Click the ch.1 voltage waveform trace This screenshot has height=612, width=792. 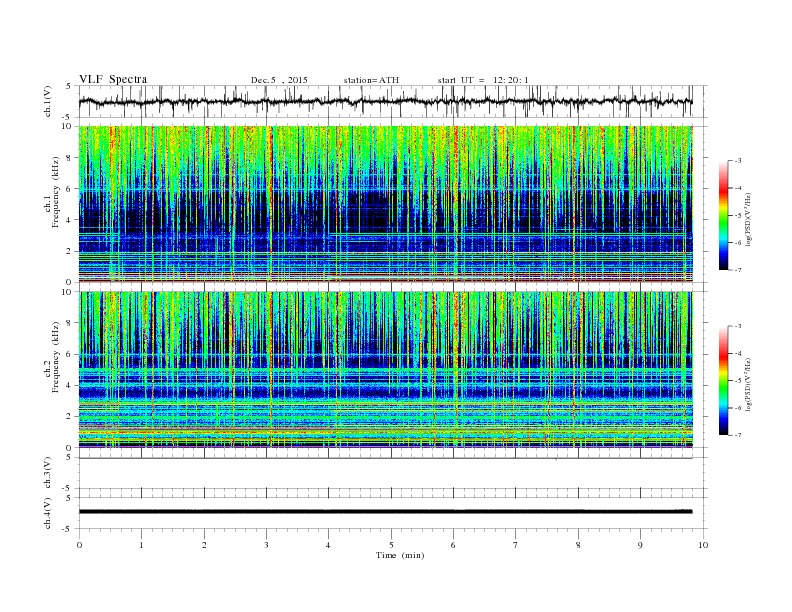pos(385,101)
